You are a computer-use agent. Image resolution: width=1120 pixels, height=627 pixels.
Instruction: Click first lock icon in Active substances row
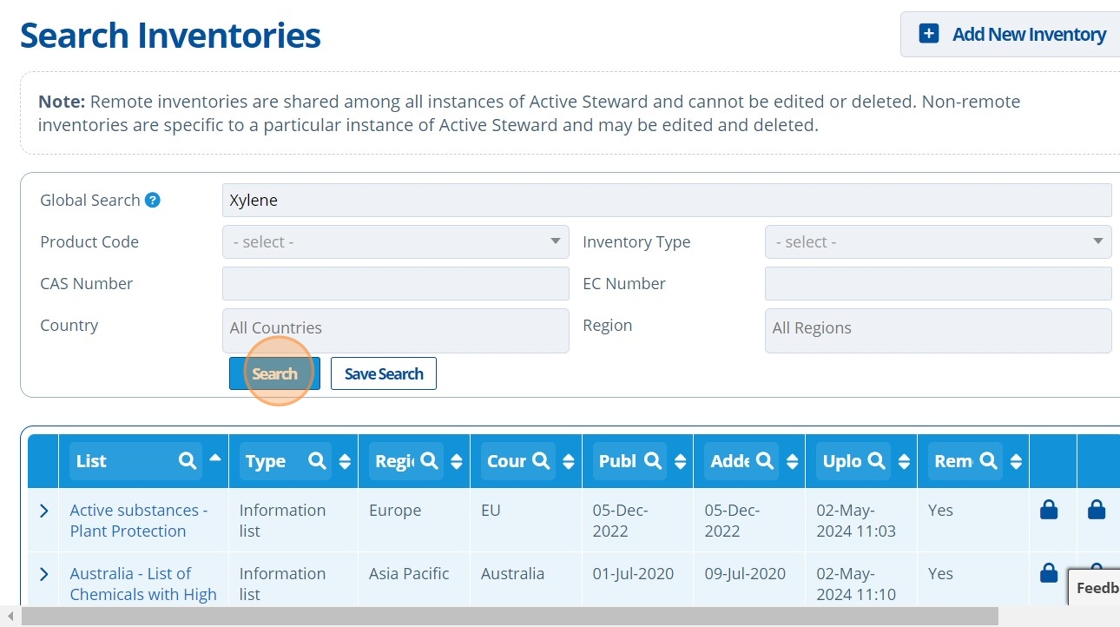point(1048,511)
